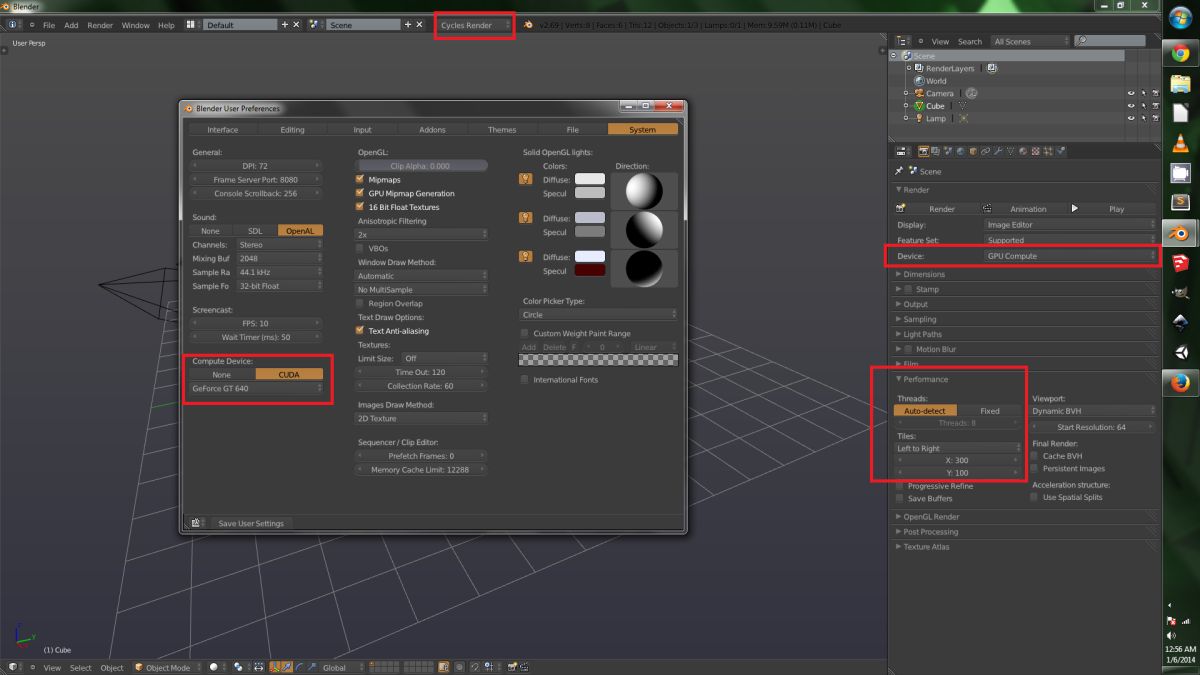This screenshot has height=675, width=1200.
Task: Hide Lamp with its eye icon
Action: tap(1131, 118)
